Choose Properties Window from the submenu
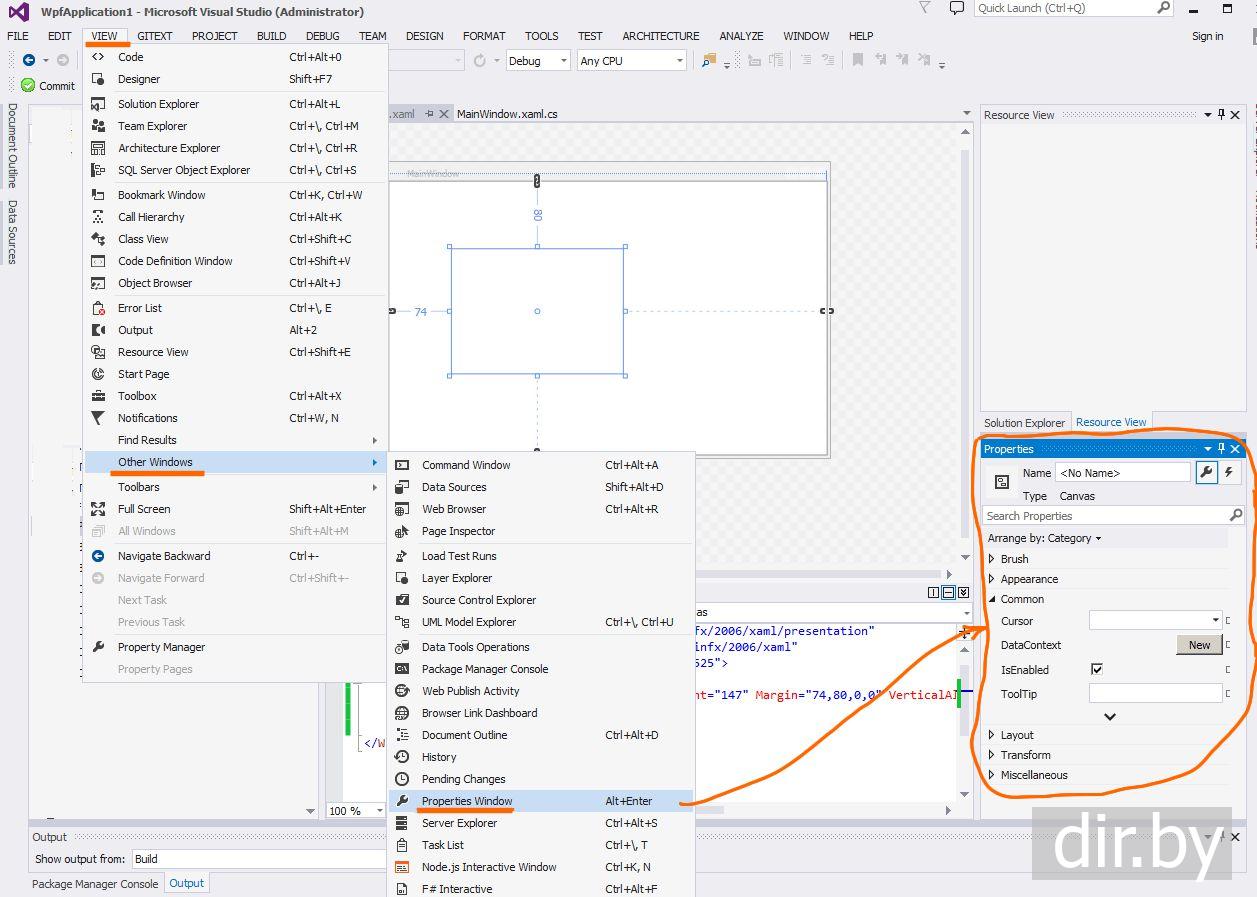 [467, 801]
